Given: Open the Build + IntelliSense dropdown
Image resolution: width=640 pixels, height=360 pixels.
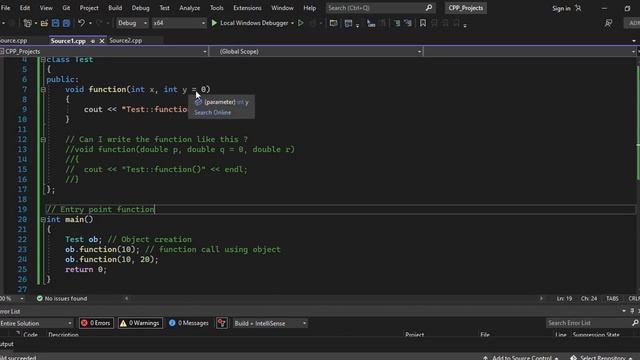Looking at the screenshot, I should (x=270, y=323).
